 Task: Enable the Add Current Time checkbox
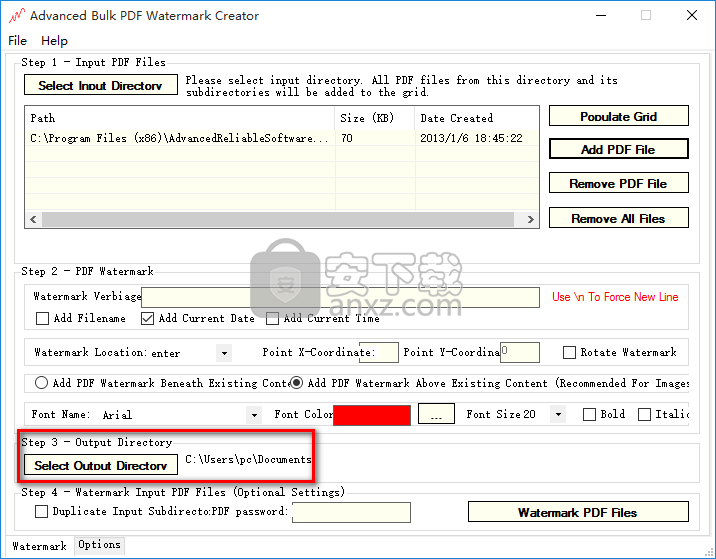coord(273,318)
